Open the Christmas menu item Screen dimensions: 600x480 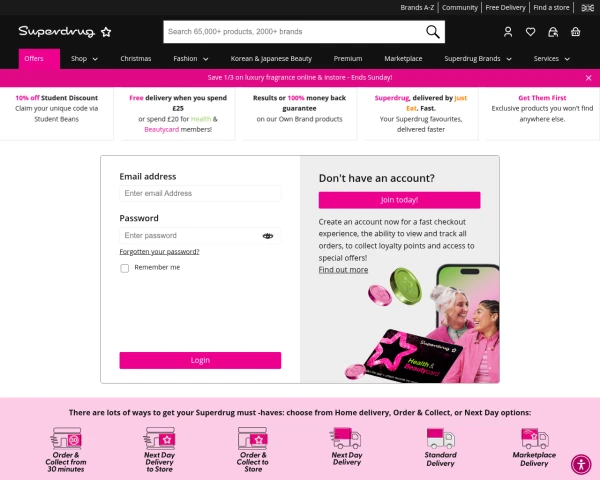[x=135, y=59]
